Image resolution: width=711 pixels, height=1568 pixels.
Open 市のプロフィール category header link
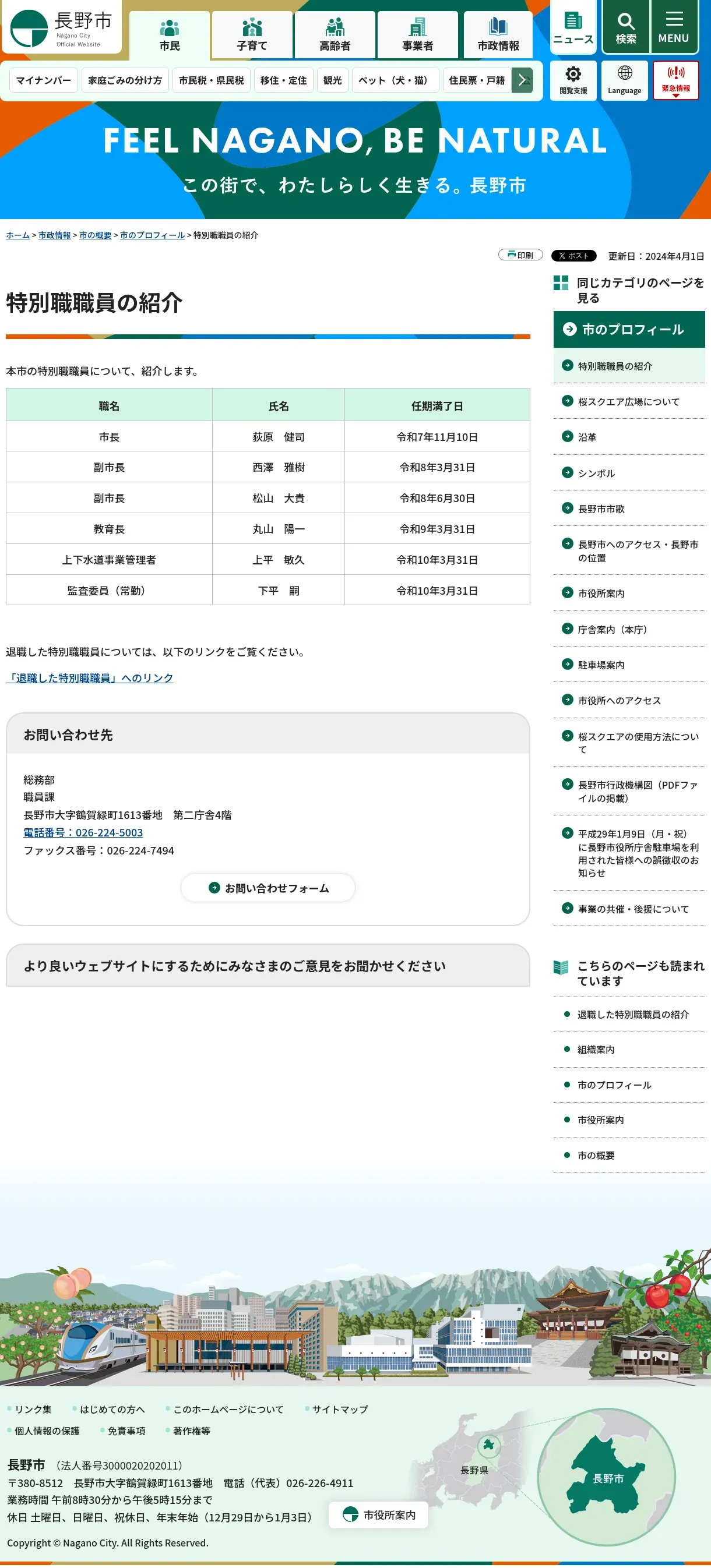click(x=629, y=330)
